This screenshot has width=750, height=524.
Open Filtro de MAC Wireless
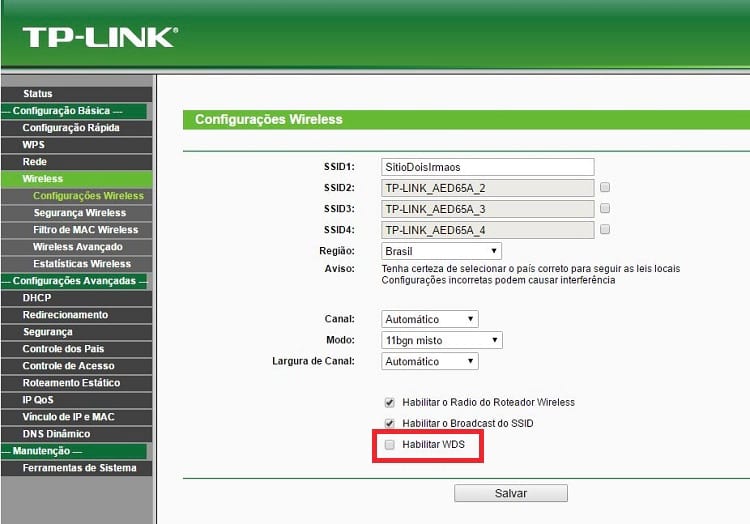77,229
